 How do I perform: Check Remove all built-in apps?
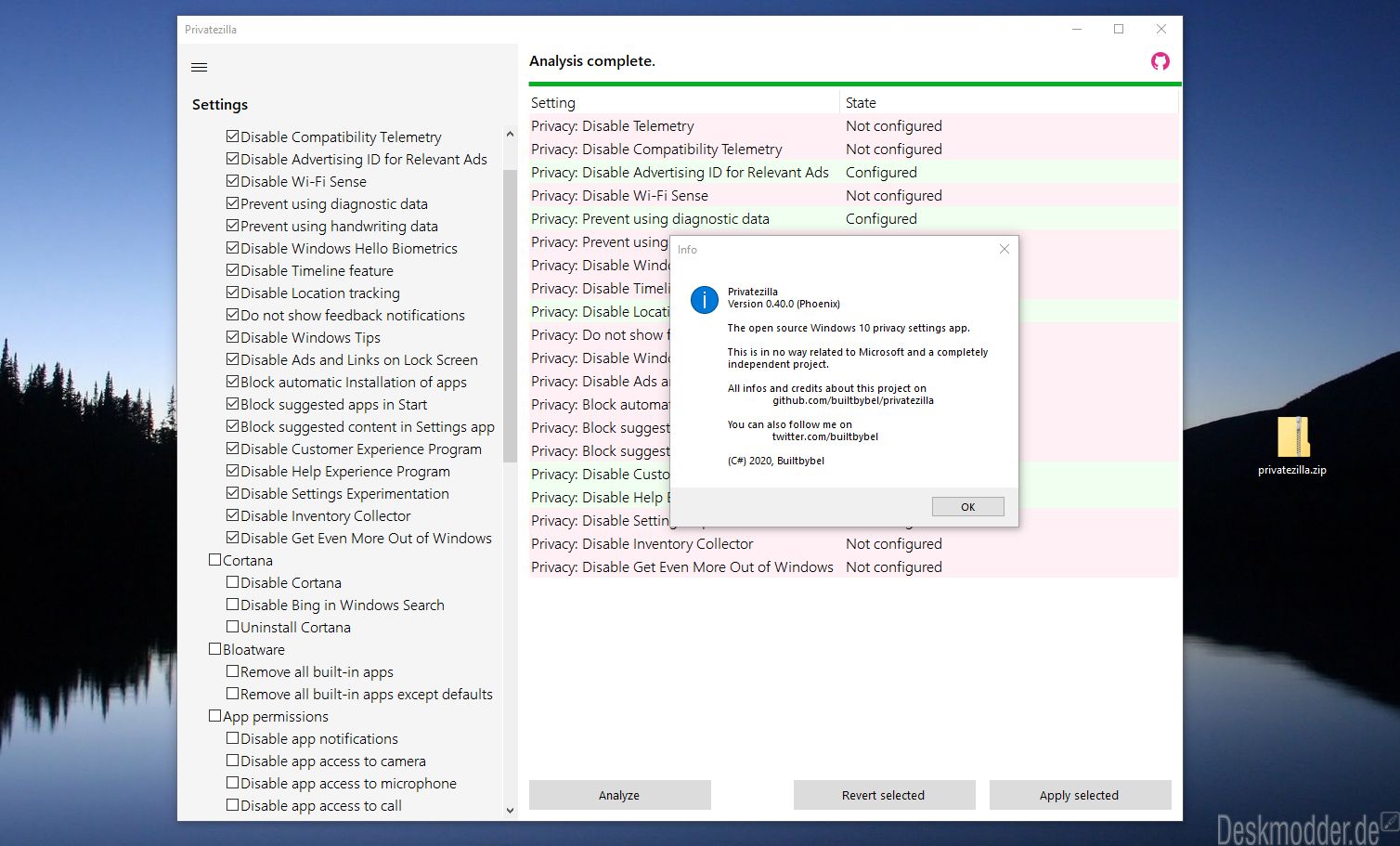tap(233, 671)
